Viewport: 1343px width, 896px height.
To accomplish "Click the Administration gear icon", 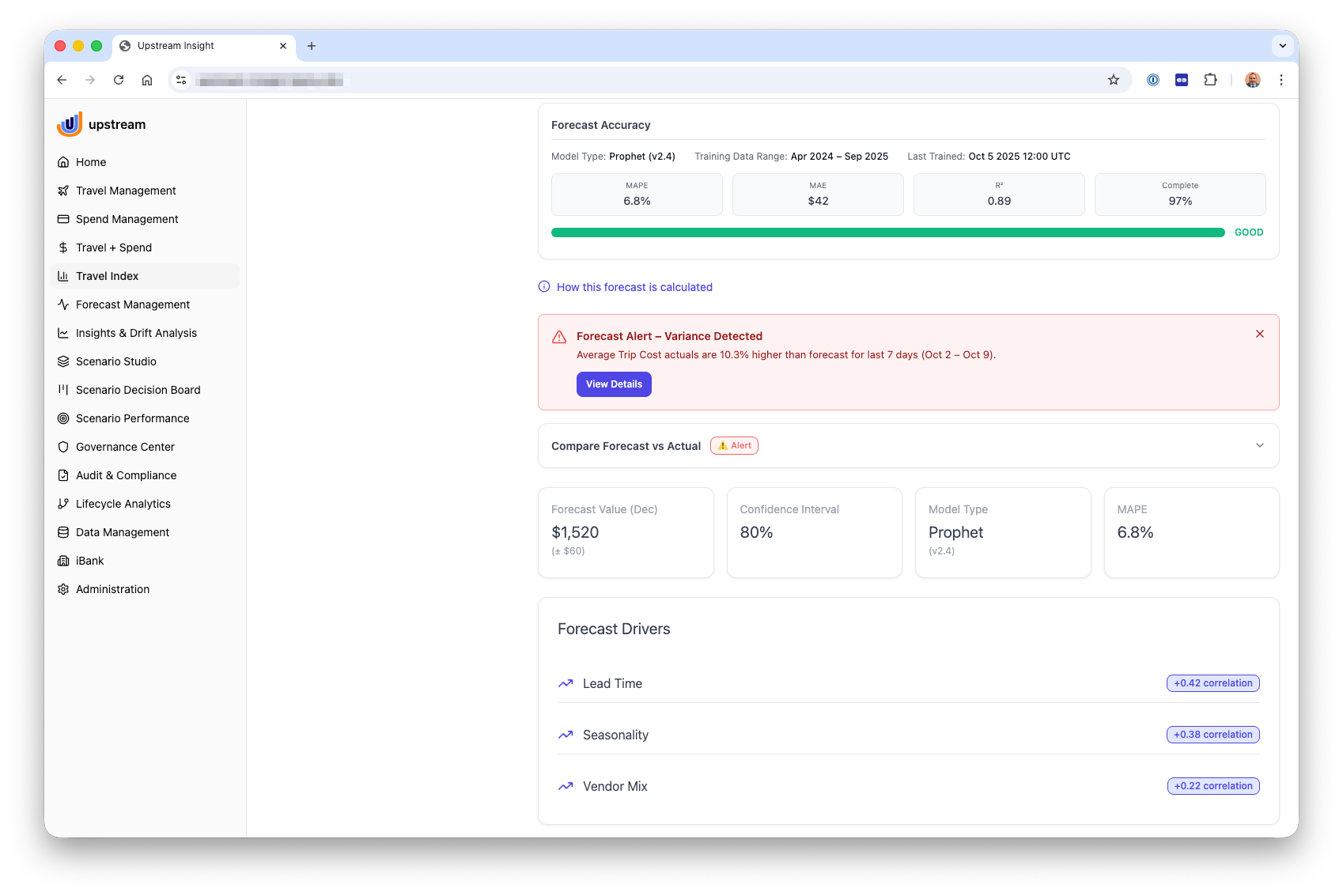I will 63,589.
